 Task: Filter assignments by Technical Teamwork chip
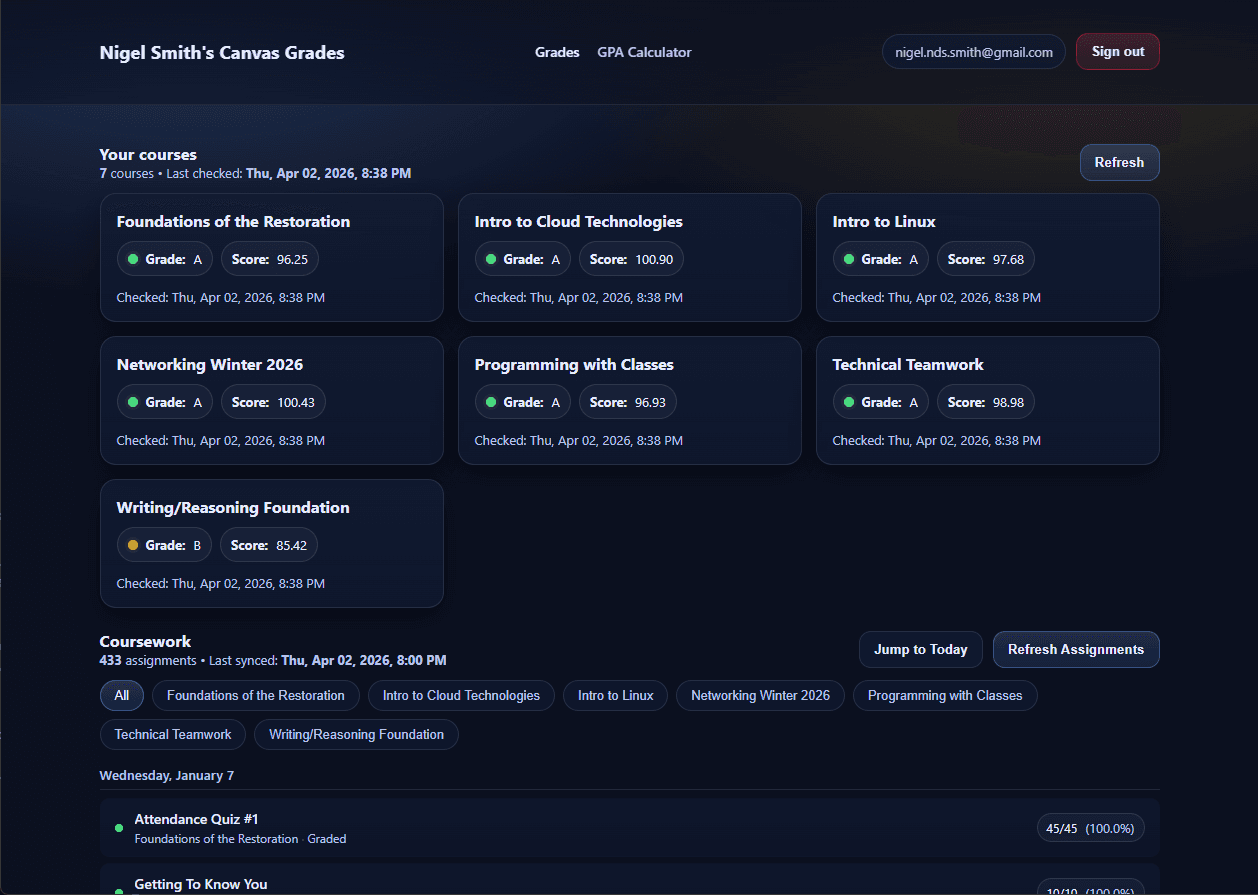[173, 734]
